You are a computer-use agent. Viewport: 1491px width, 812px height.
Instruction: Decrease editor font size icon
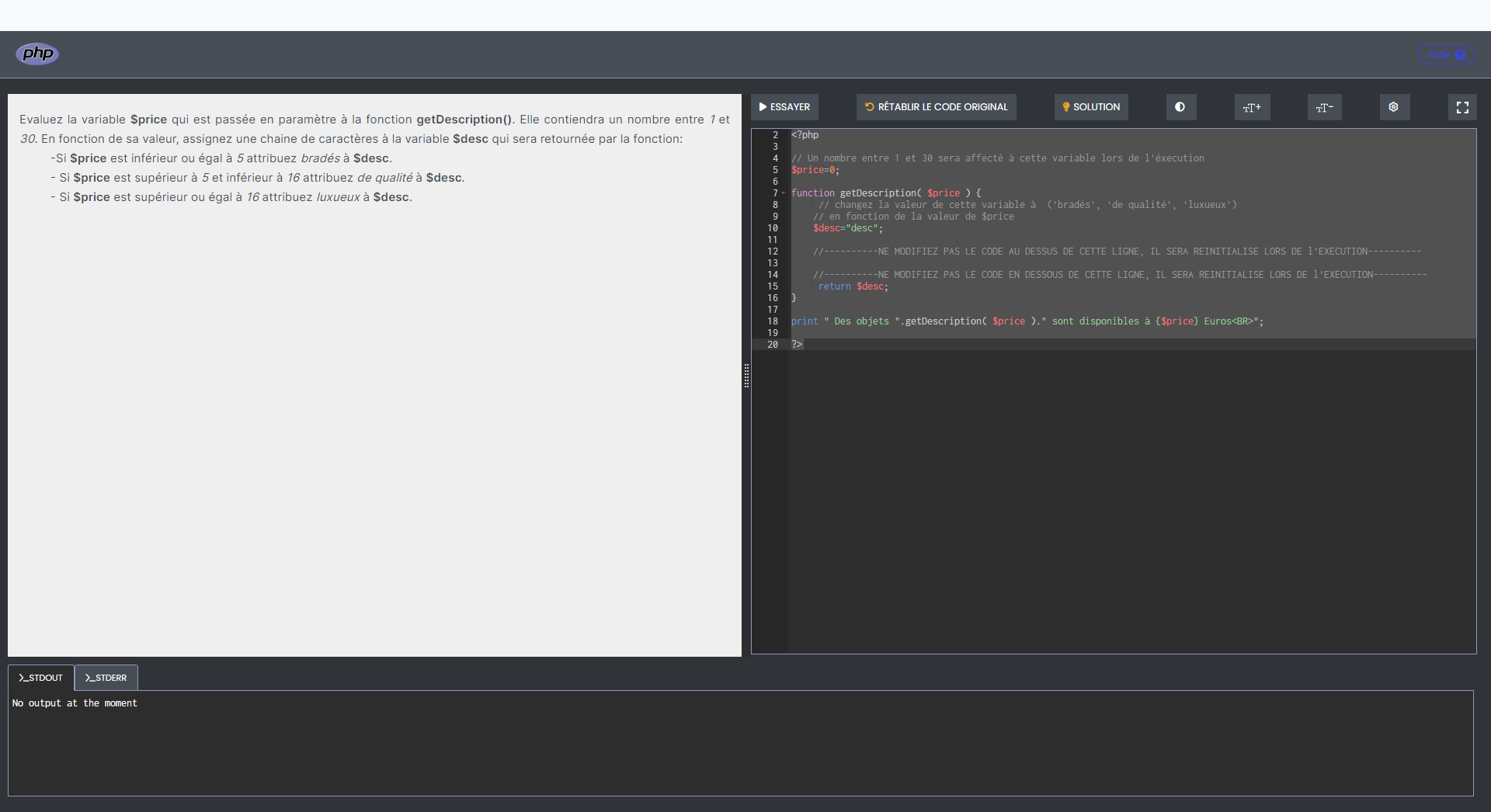point(1324,107)
